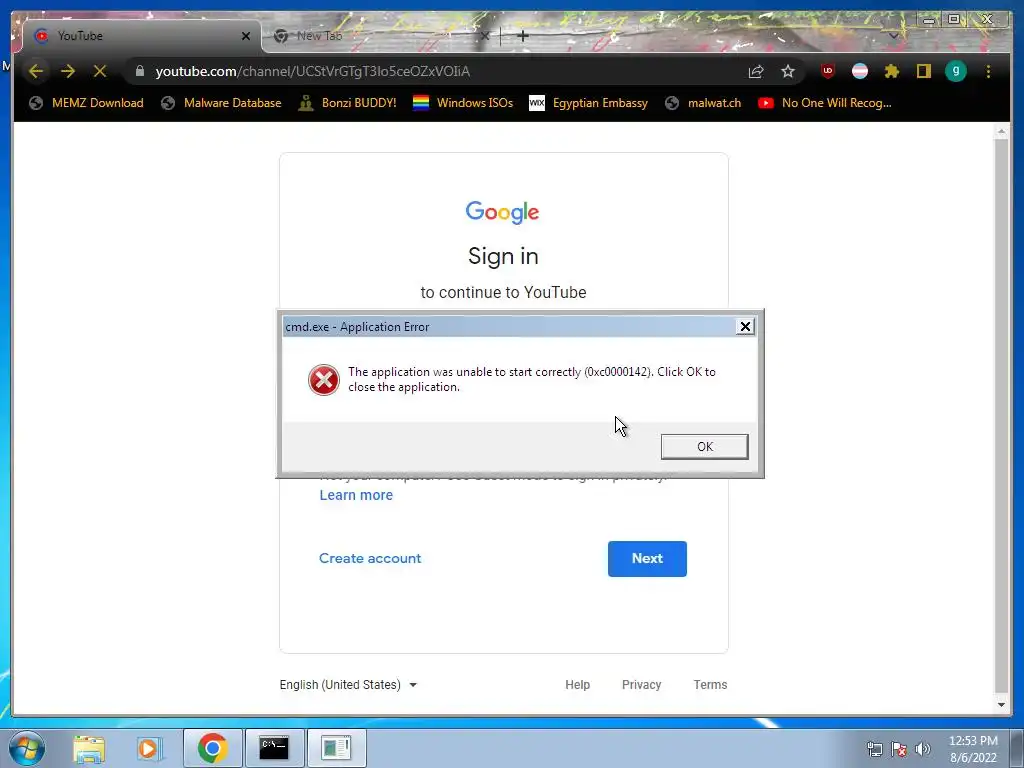Click Create account
This screenshot has width=1024, height=768.
point(370,558)
